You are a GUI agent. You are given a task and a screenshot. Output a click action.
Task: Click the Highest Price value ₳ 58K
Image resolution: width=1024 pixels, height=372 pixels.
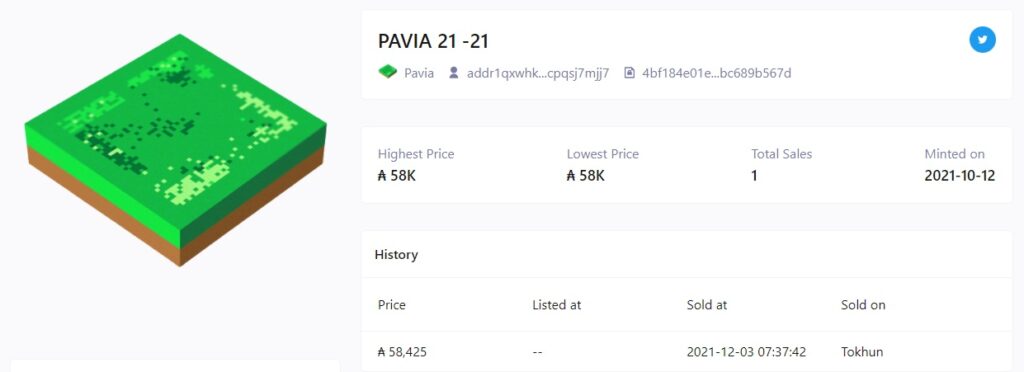point(396,176)
